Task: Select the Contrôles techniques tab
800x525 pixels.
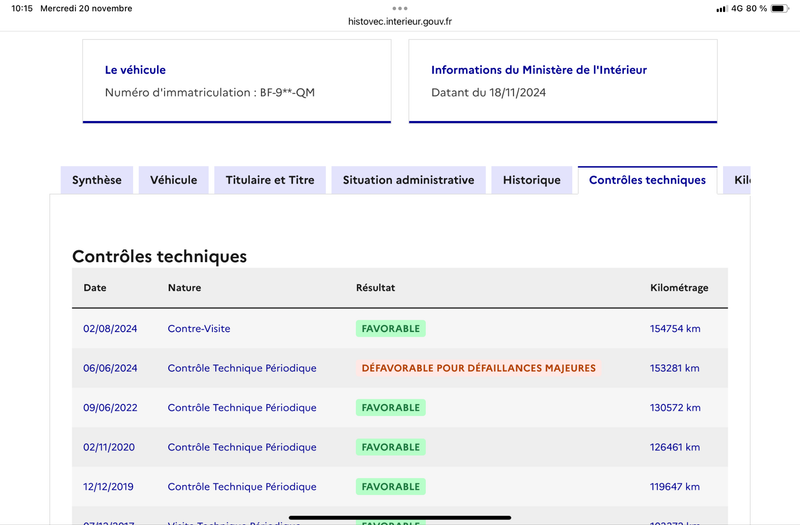Action: (x=647, y=180)
